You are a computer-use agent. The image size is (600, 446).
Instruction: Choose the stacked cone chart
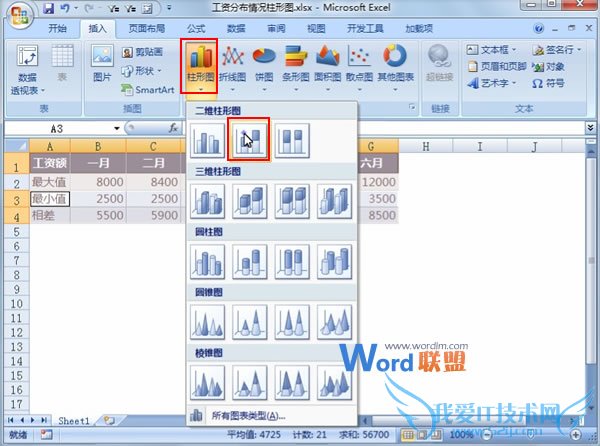pos(249,322)
